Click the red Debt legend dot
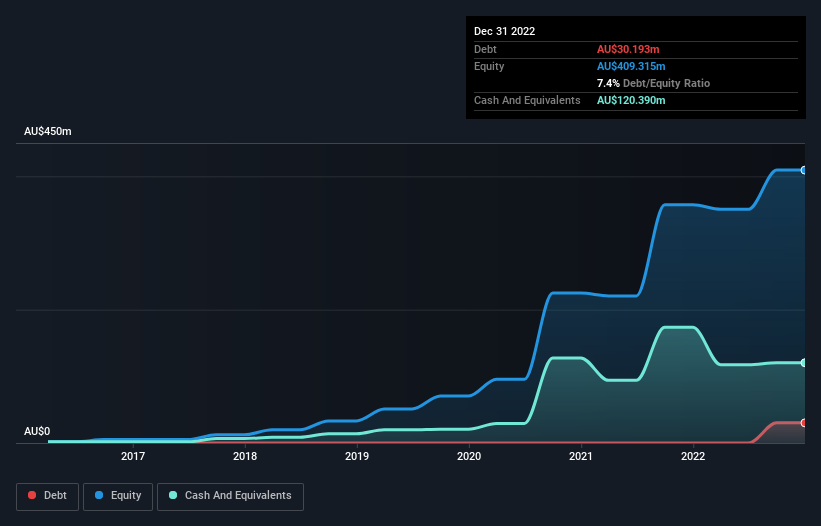This screenshot has height=526, width=821. click(32, 495)
